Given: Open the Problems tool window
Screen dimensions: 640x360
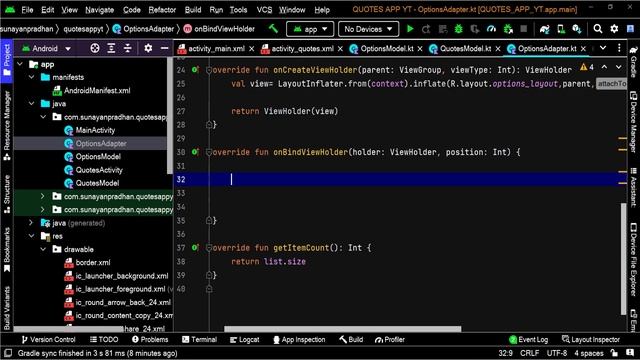Looking at the screenshot, I should pos(150,340).
